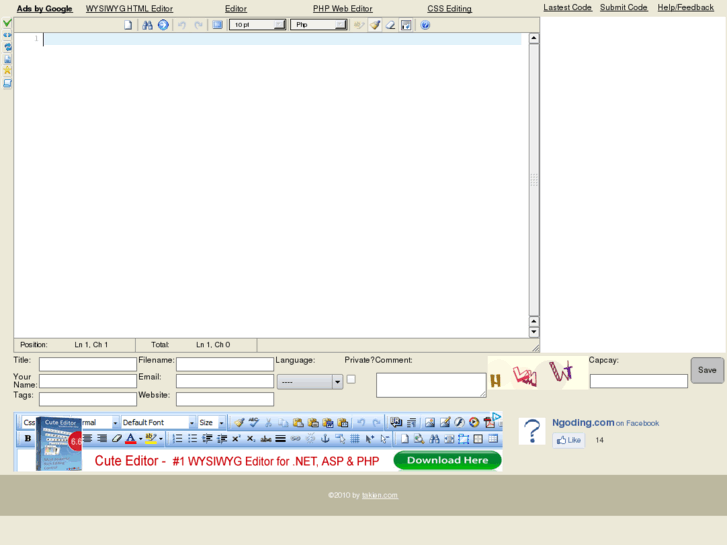Click the new document icon in editor toolbar
The width and height of the screenshot is (727, 545).
coord(128,25)
